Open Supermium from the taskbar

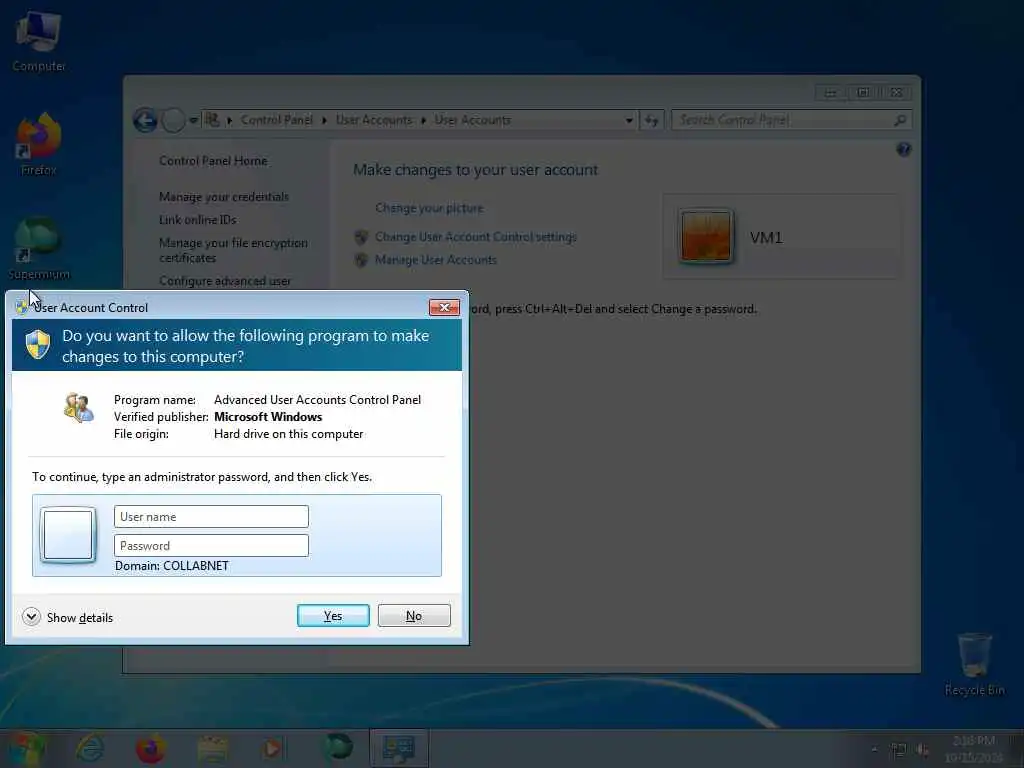click(339, 746)
